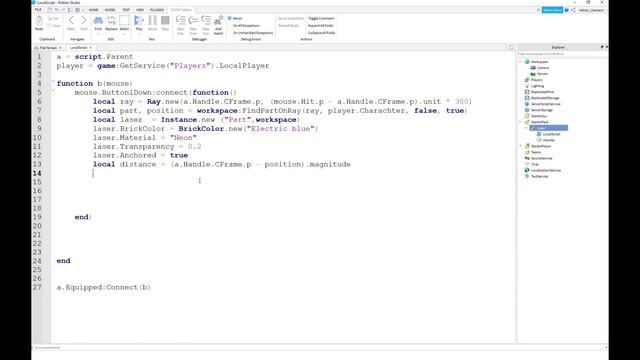This screenshot has height=360, width=640.
Task: Select ServerScriptService in Explorer
Action: click(542, 104)
